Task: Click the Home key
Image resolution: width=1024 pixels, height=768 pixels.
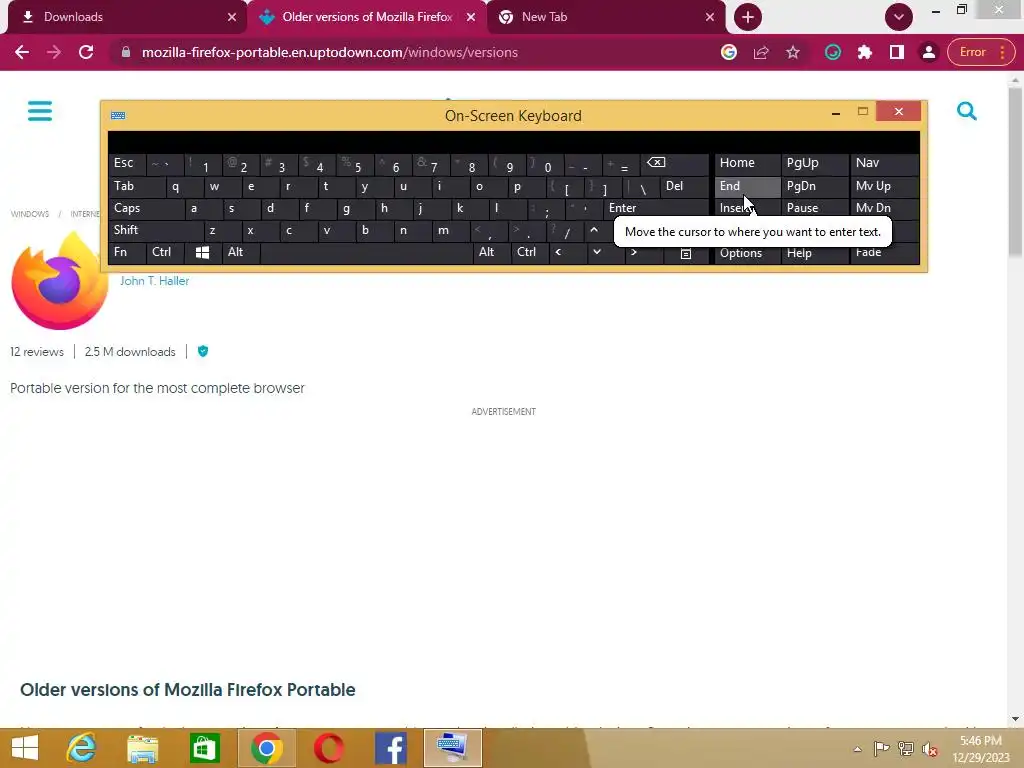Action: pos(747,163)
